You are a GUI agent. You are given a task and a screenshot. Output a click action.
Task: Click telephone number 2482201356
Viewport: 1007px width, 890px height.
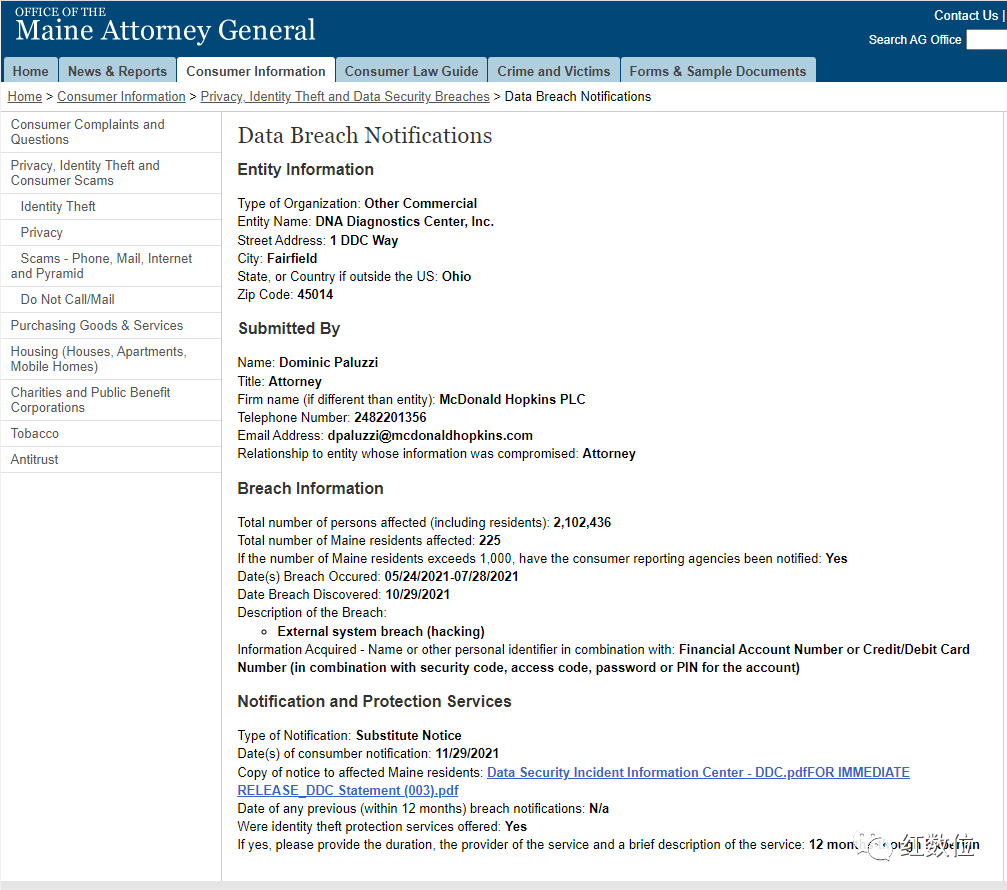pyautogui.click(x=390, y=417)
